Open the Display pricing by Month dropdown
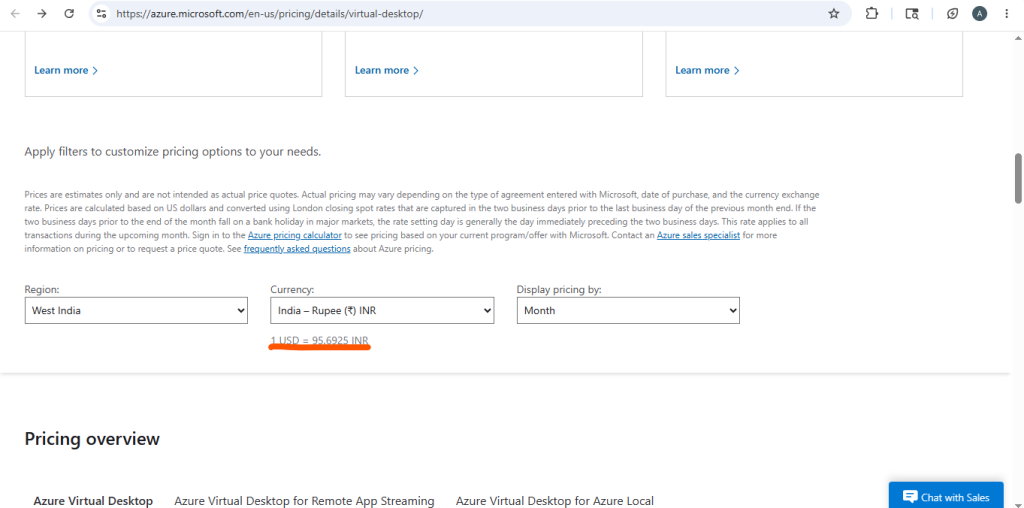 (628, 311)
